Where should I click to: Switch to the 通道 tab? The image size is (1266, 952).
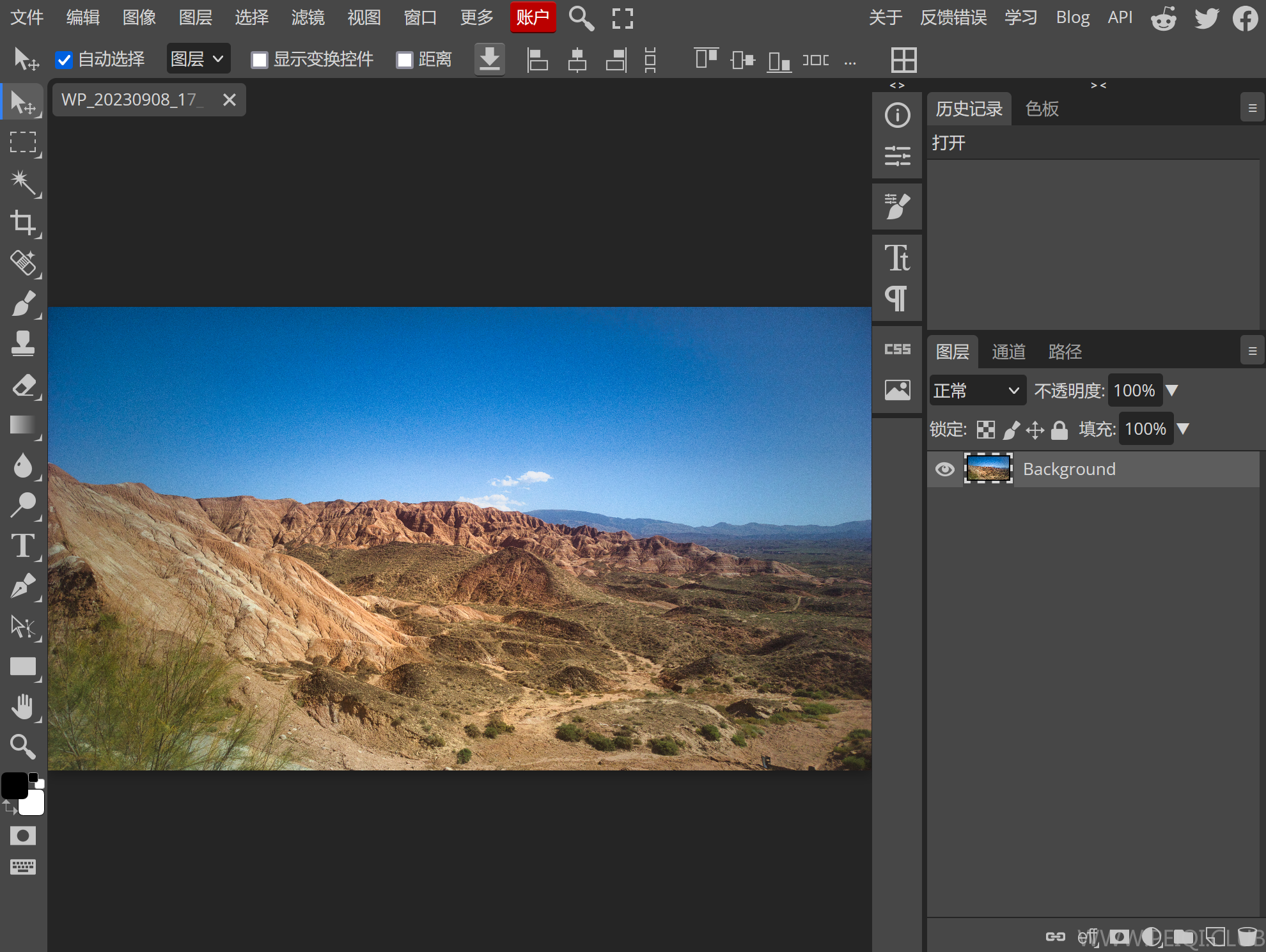pyautogui.click(x=1008, y=352)
